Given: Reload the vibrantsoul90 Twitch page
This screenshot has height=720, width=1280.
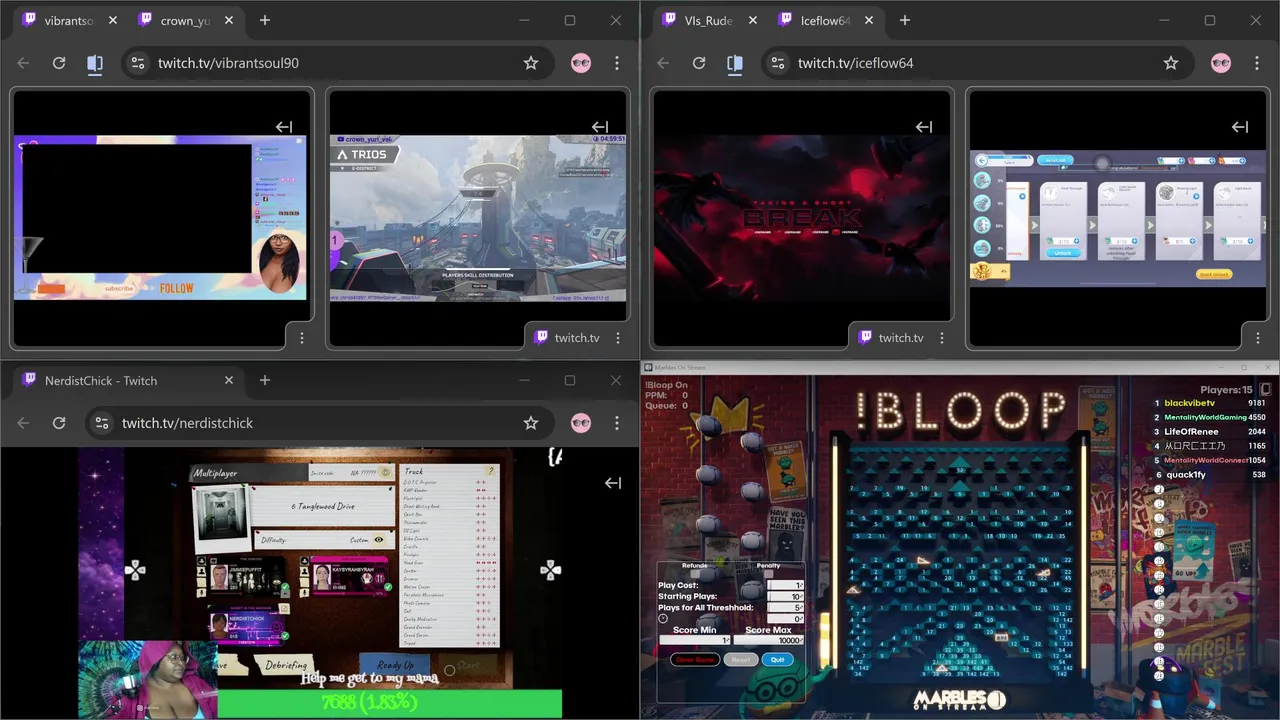Looking at the screenshot, I should [59, 63].
